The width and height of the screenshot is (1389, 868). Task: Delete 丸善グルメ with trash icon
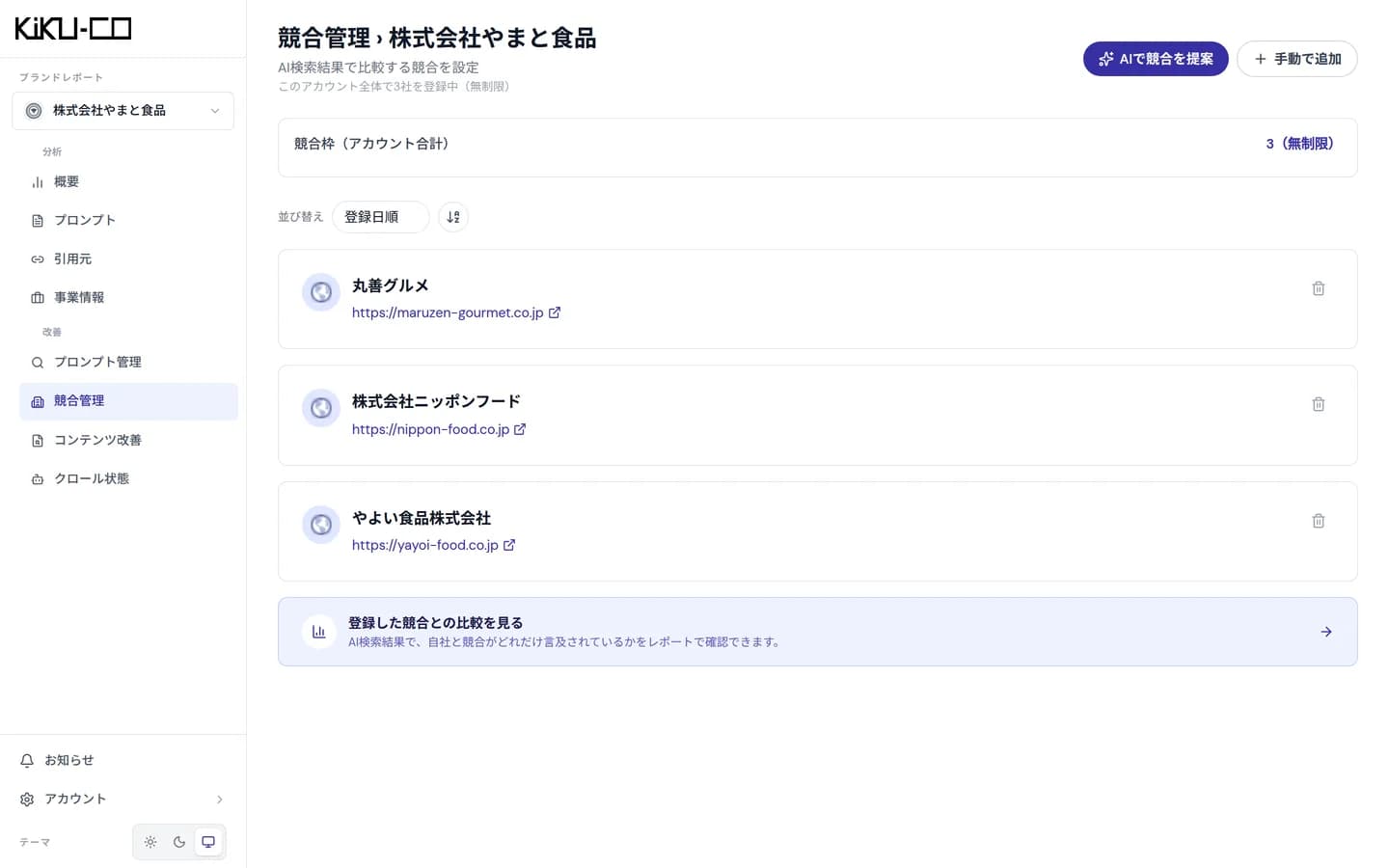[x=1319, y=288]
